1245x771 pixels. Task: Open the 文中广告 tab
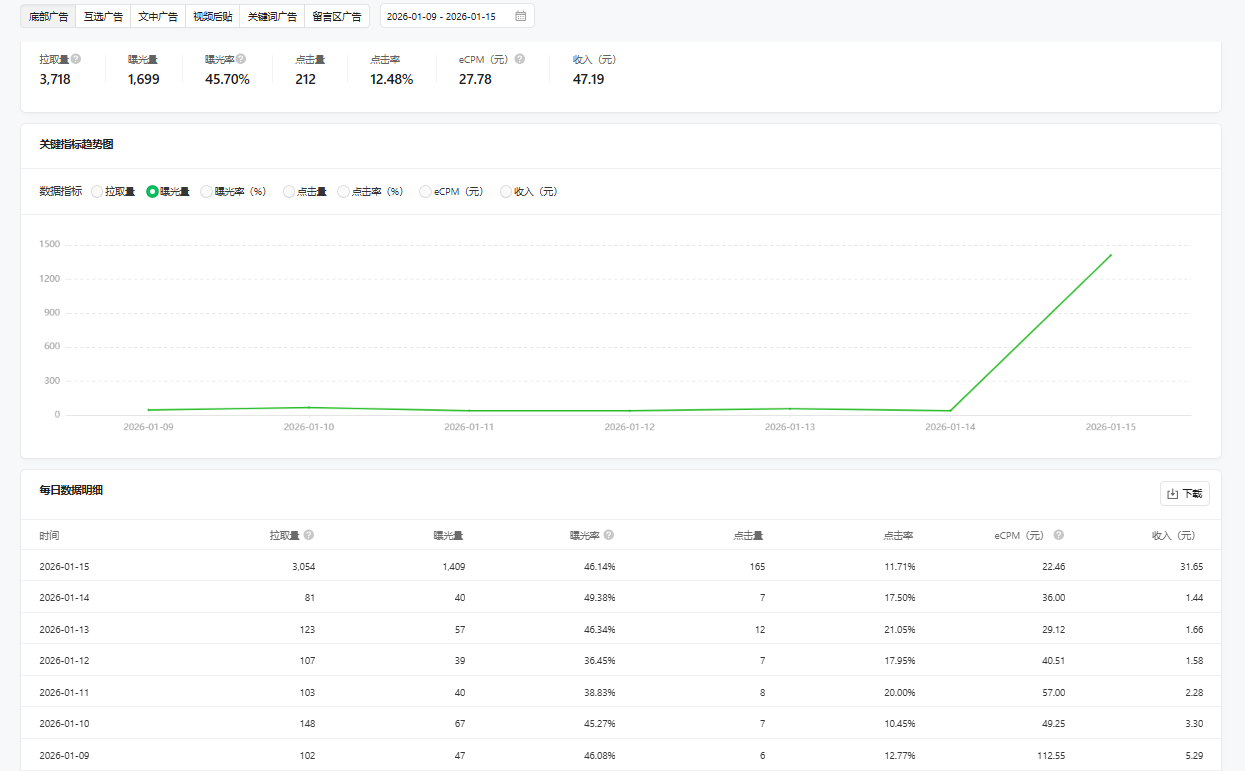pyautogui.click(x=158, y=16)
